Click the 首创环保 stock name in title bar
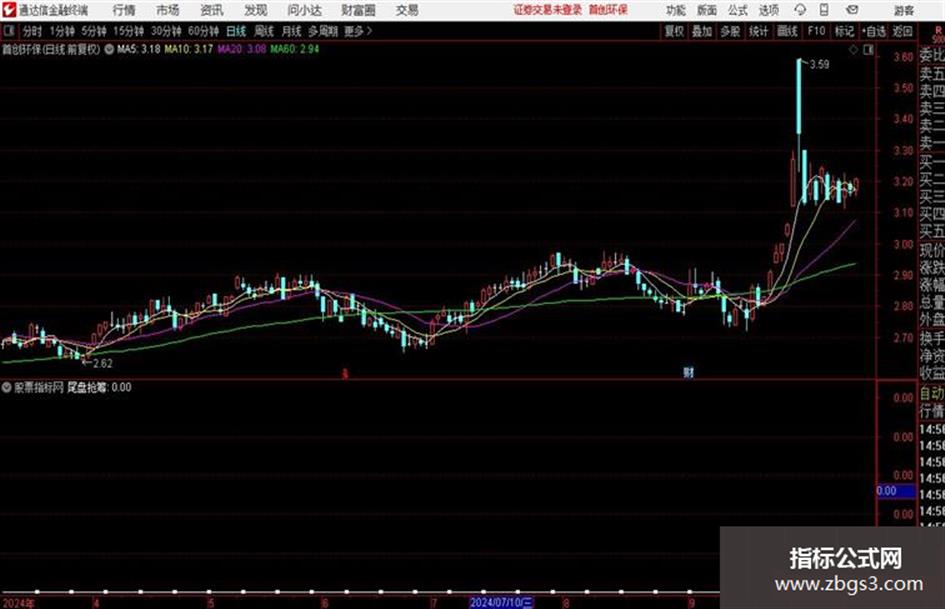Image resolution: width=945 pixels, height=609 pixels. point(608,10)
